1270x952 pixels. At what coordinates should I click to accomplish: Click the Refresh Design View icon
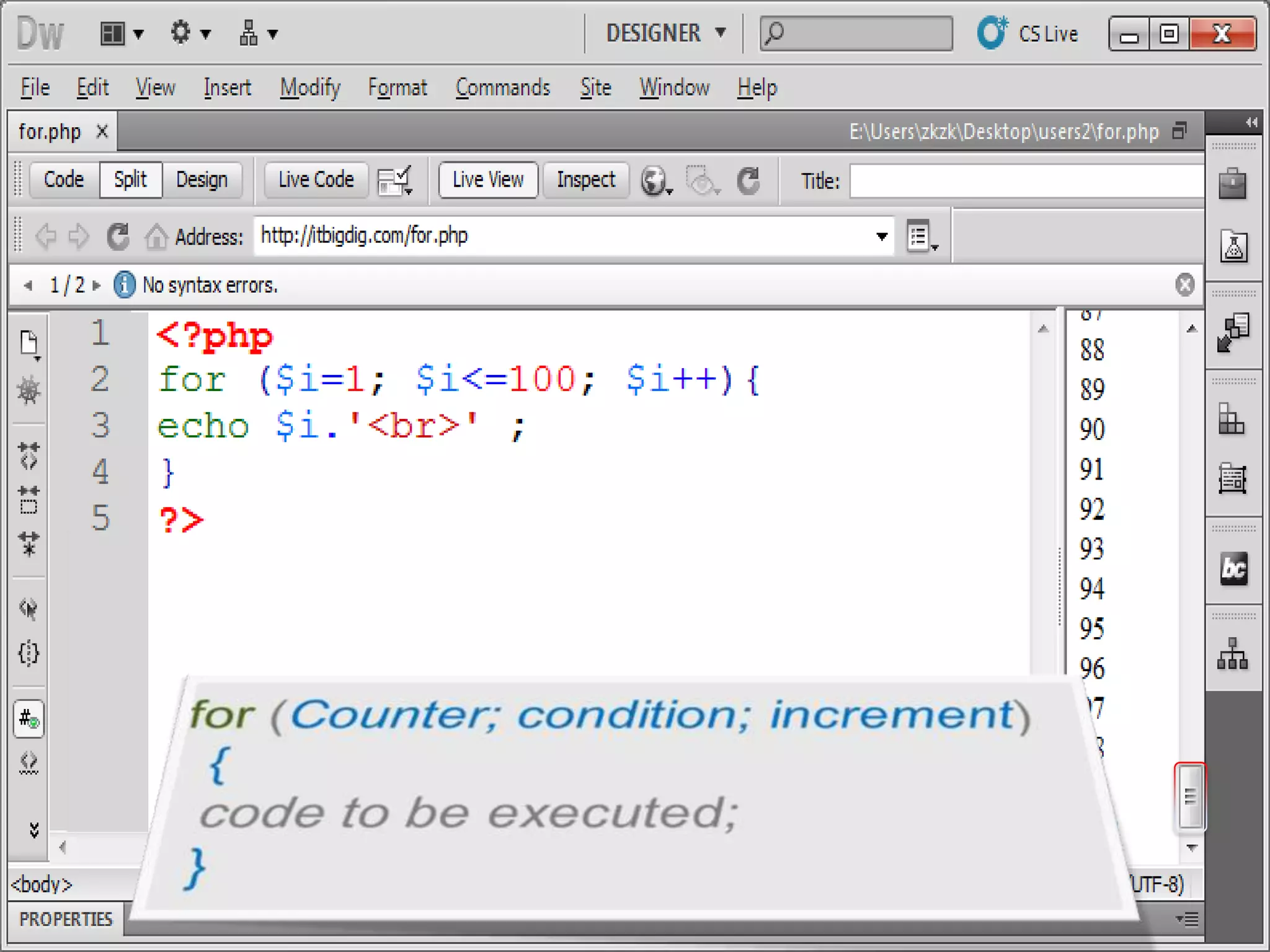748,180
